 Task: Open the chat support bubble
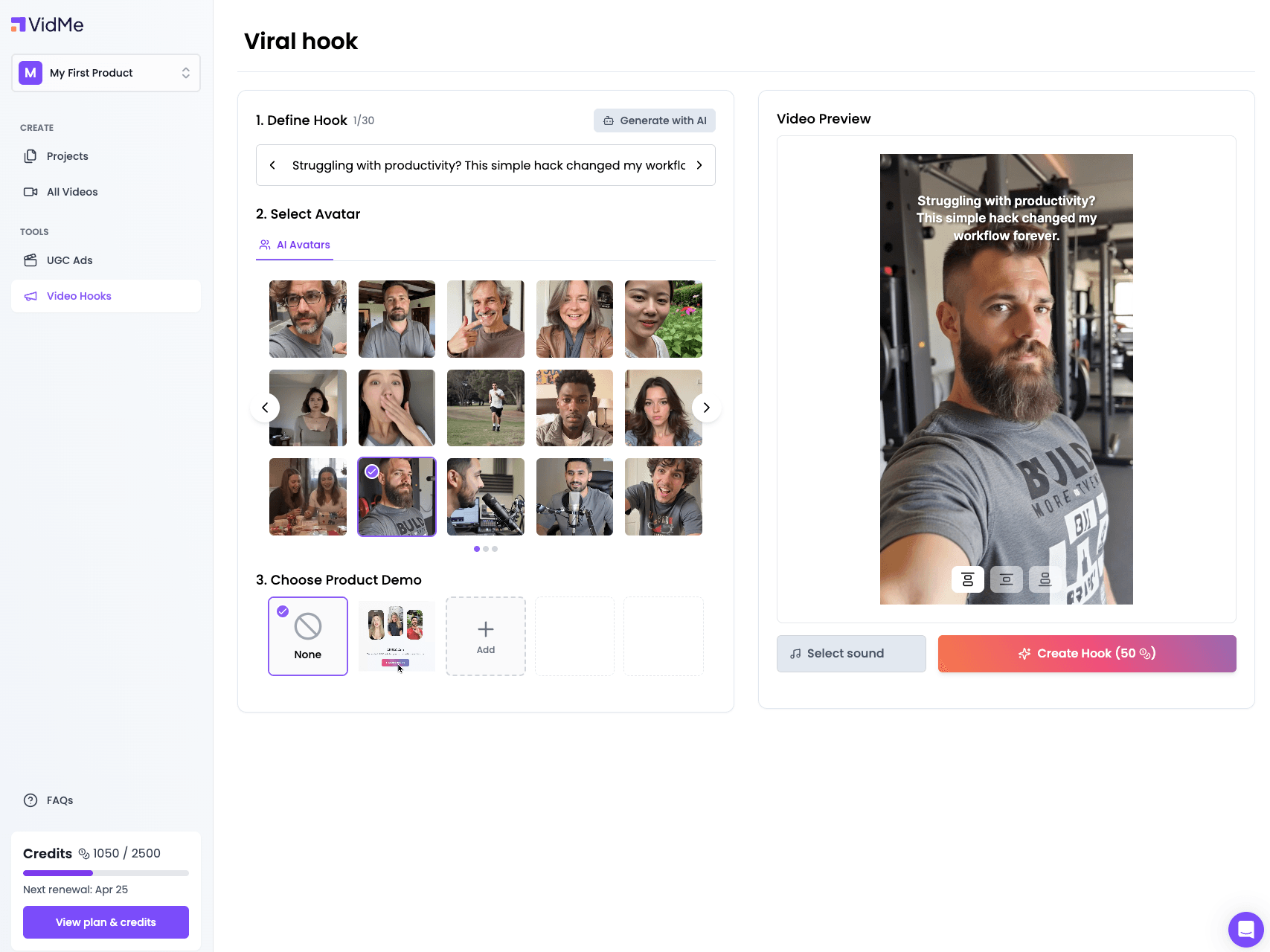click(1245, 929)
